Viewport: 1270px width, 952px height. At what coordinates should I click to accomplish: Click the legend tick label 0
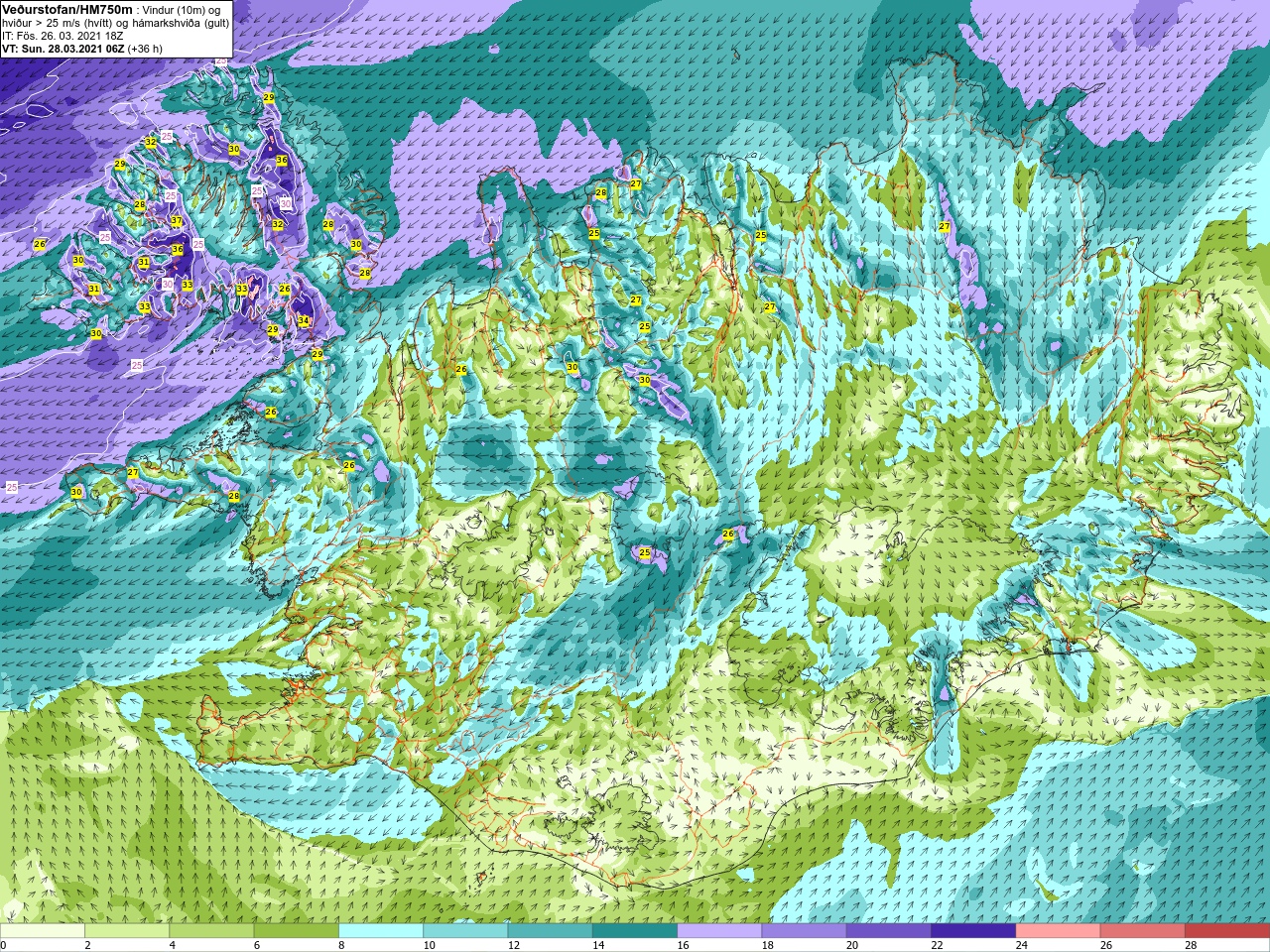(x=3, y=945)
